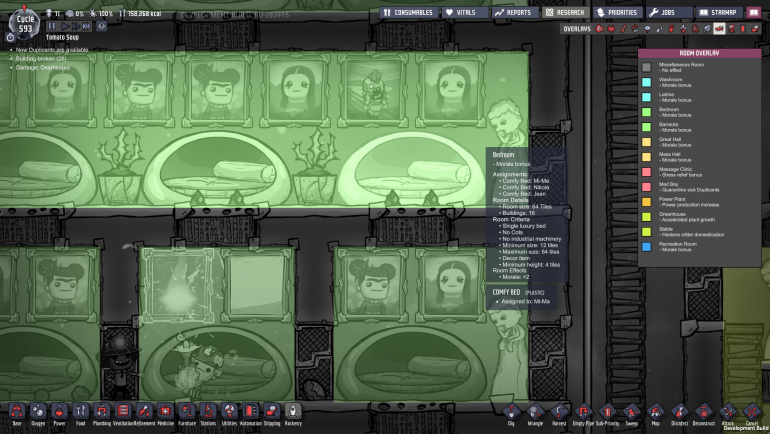Select the Sub-Priority tool
The image size is (770, 434).
click(x=607, y=411)
